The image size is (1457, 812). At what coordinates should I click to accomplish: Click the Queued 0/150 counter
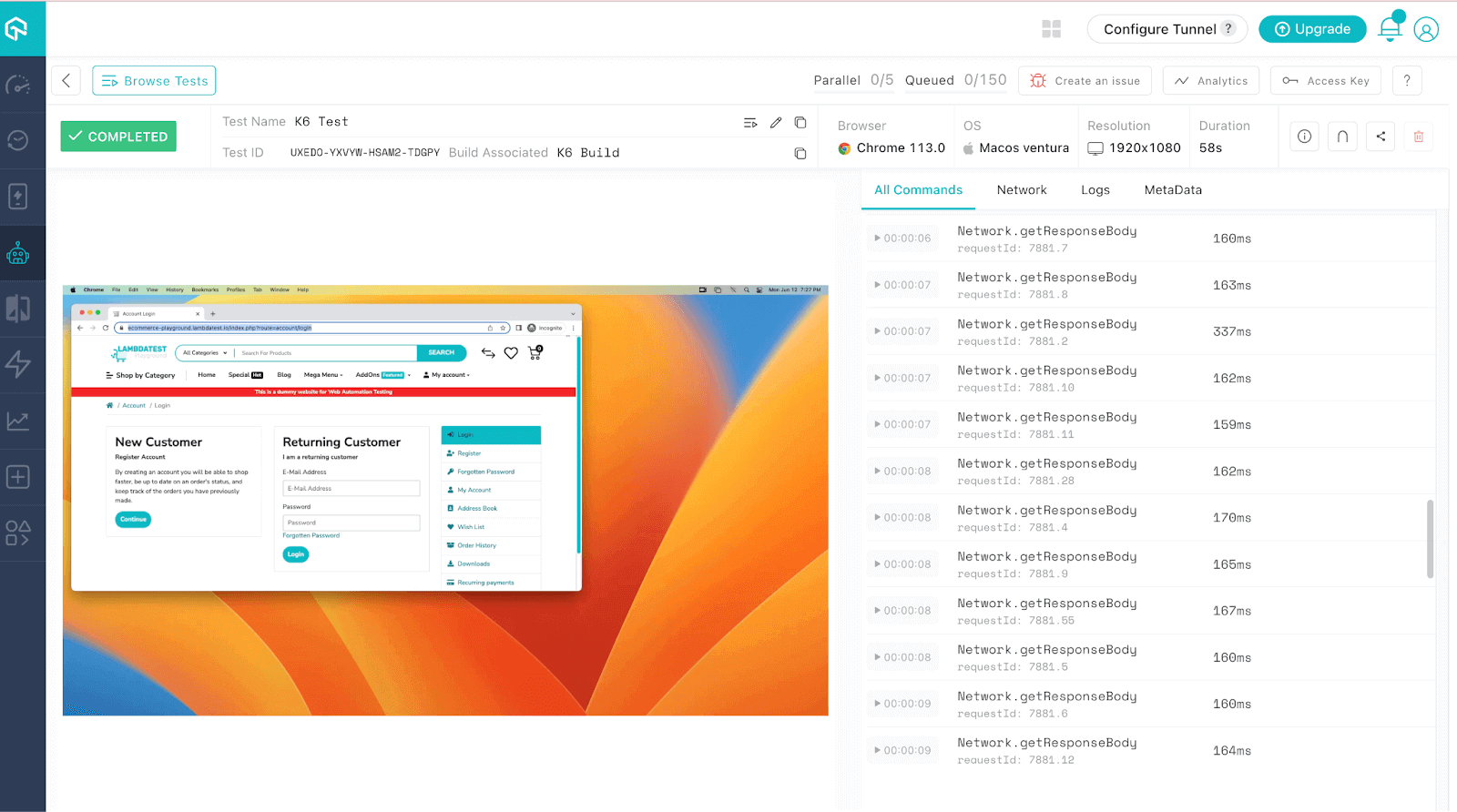click(956, 80)
